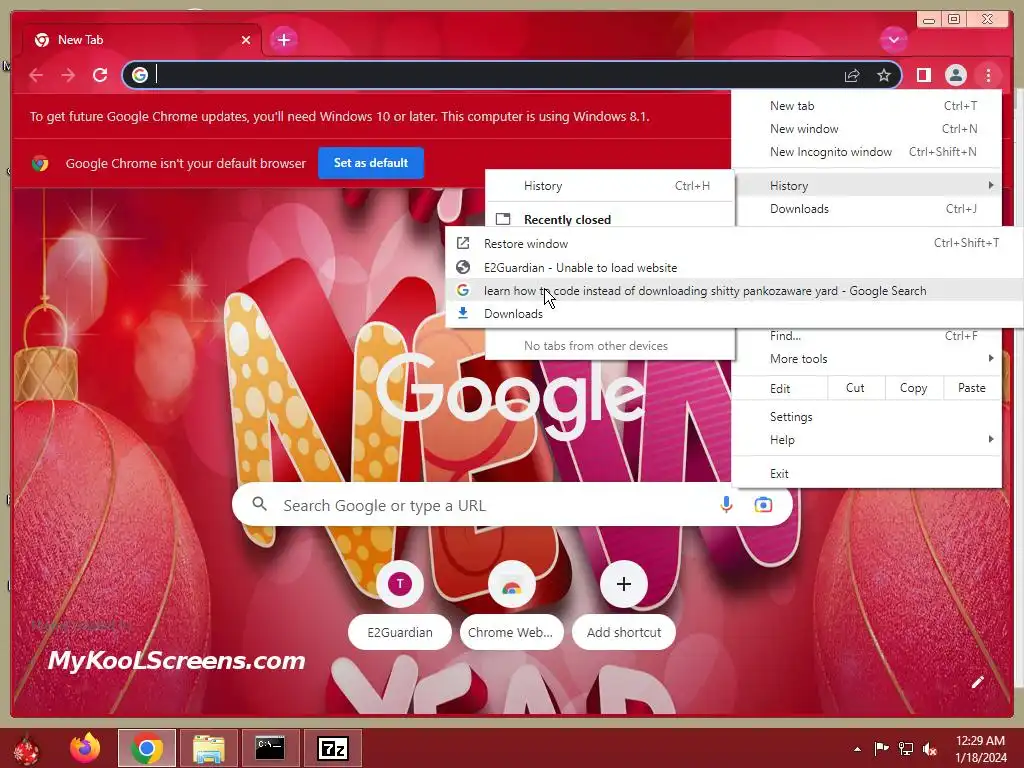This screenshot has width=1024, height=768.
Task: Click the share page icon
Action: [x=852, y=76]
